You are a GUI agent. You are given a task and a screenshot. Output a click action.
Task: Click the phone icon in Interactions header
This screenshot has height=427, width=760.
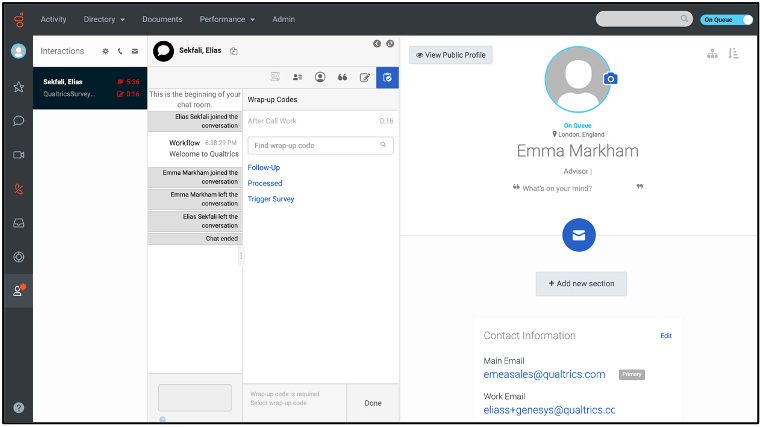(120, 51)
